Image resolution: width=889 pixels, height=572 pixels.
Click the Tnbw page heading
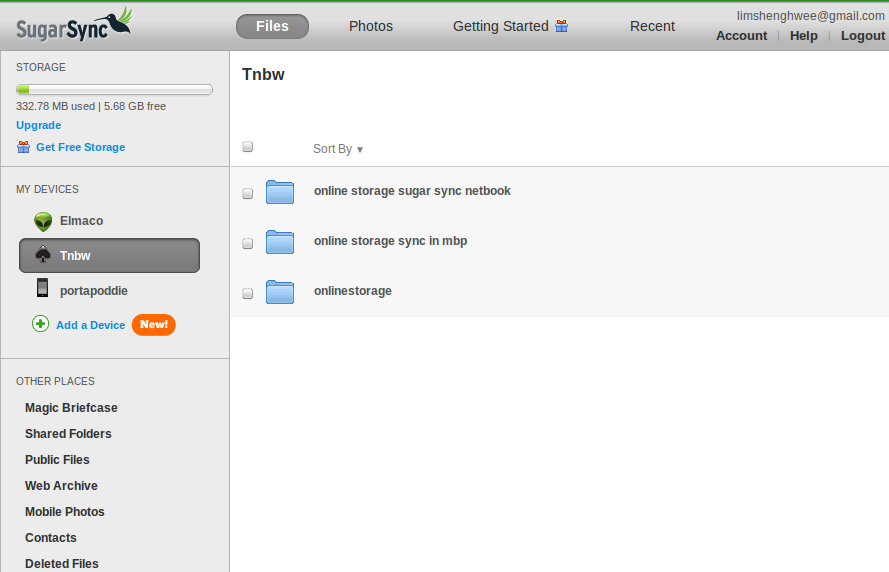click(263, 75)
